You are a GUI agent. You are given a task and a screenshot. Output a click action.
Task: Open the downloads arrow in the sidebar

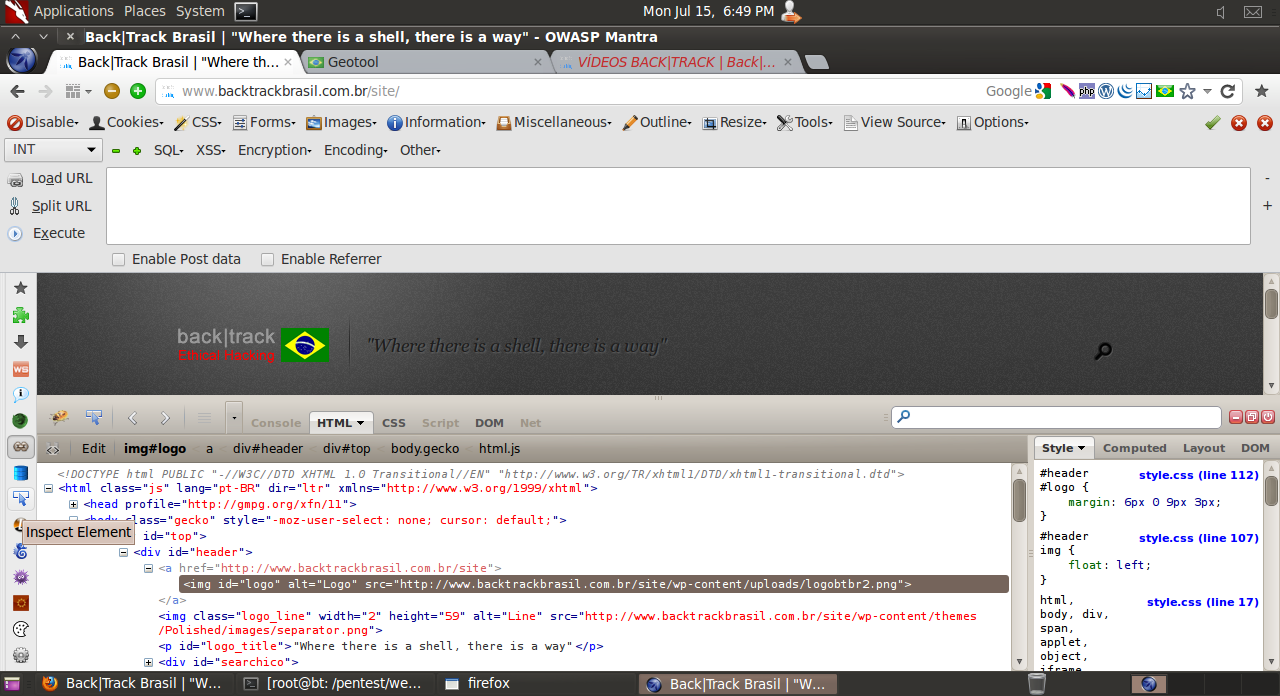coord(20,342)
